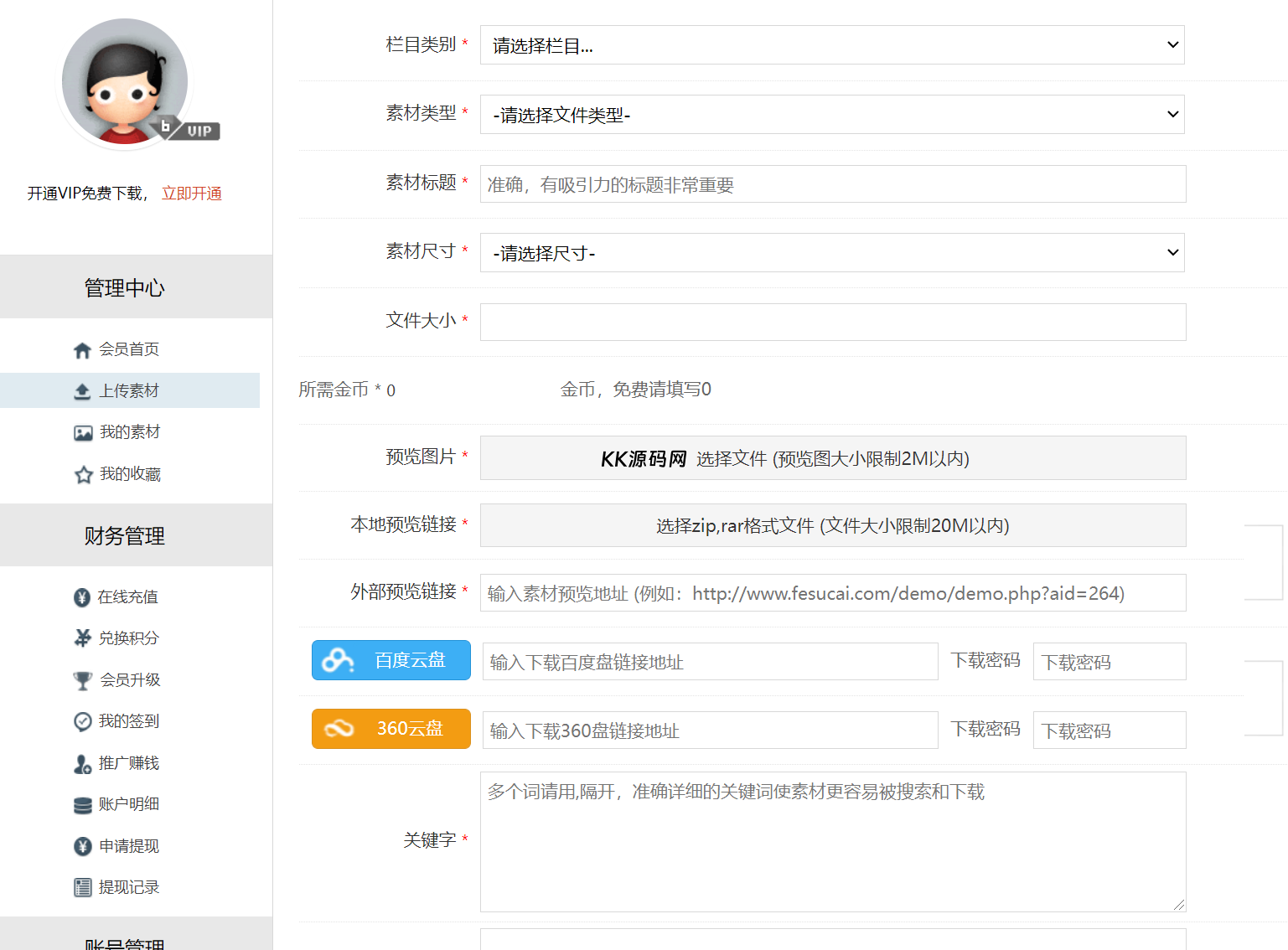Click the 选择文件 preview image upload button
Image resolution: width=1288 pixels, height=950 pixels.
click(x=833, y=458)
